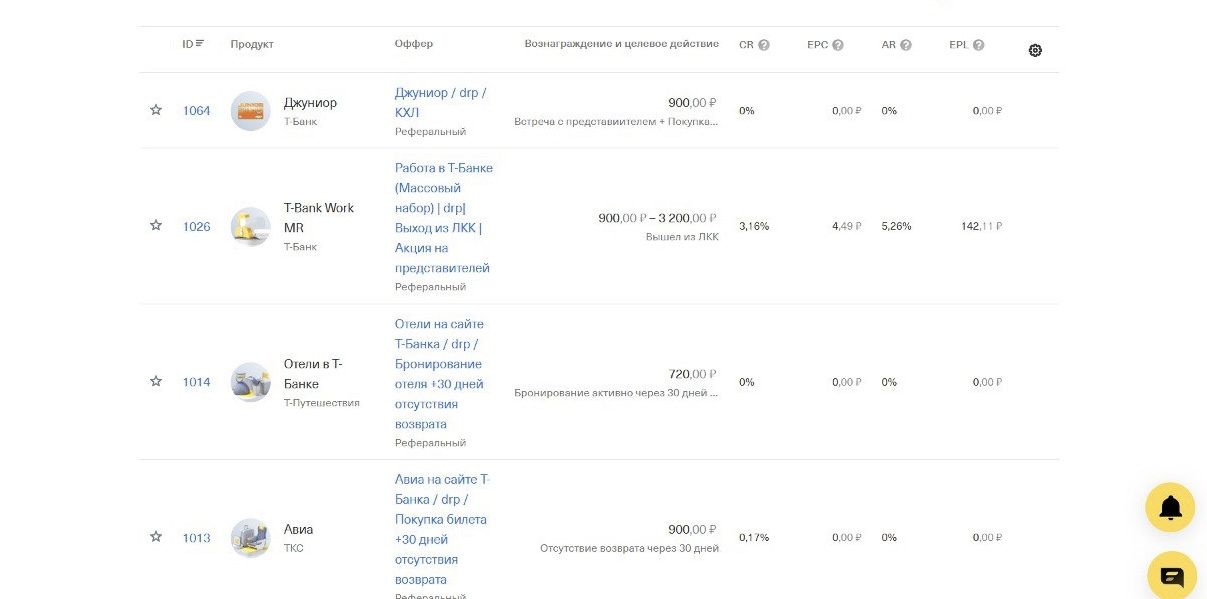The width and height of the screenshot is (1207, 599).
Task: Open offer ID 1064
Action: coord(196,111)
